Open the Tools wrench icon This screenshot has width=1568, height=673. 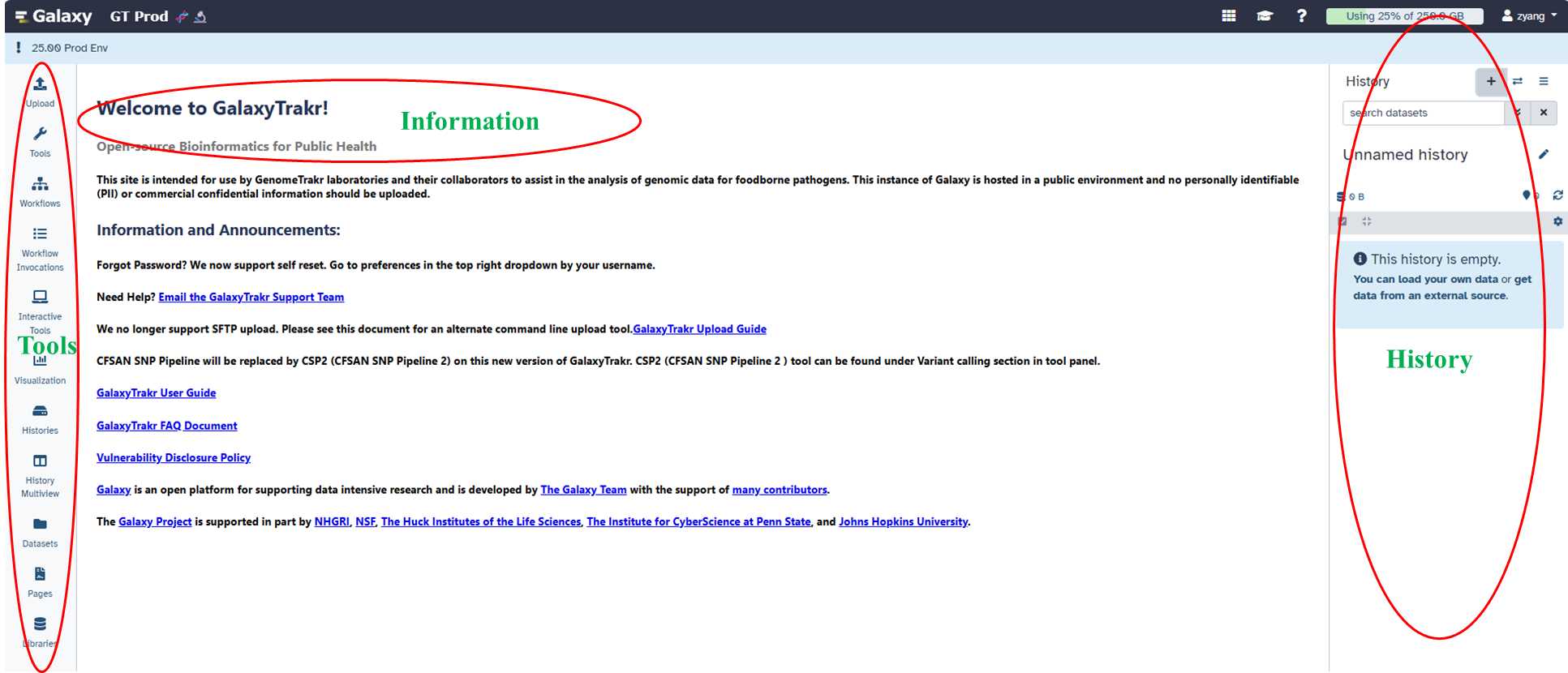point(40,135)
